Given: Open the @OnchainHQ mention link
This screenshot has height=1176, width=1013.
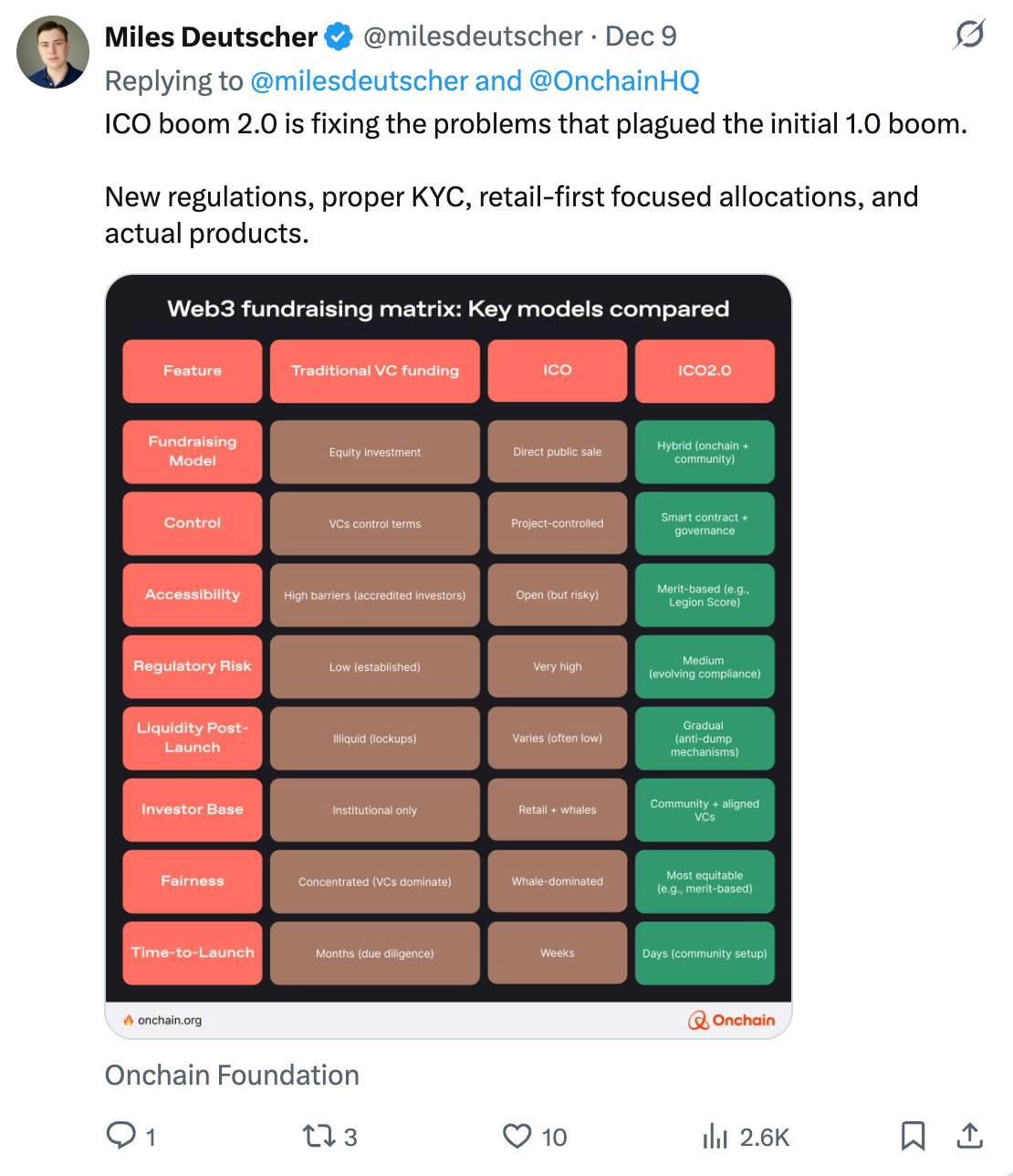Looking at the screenshot, I should click(614, 81).
